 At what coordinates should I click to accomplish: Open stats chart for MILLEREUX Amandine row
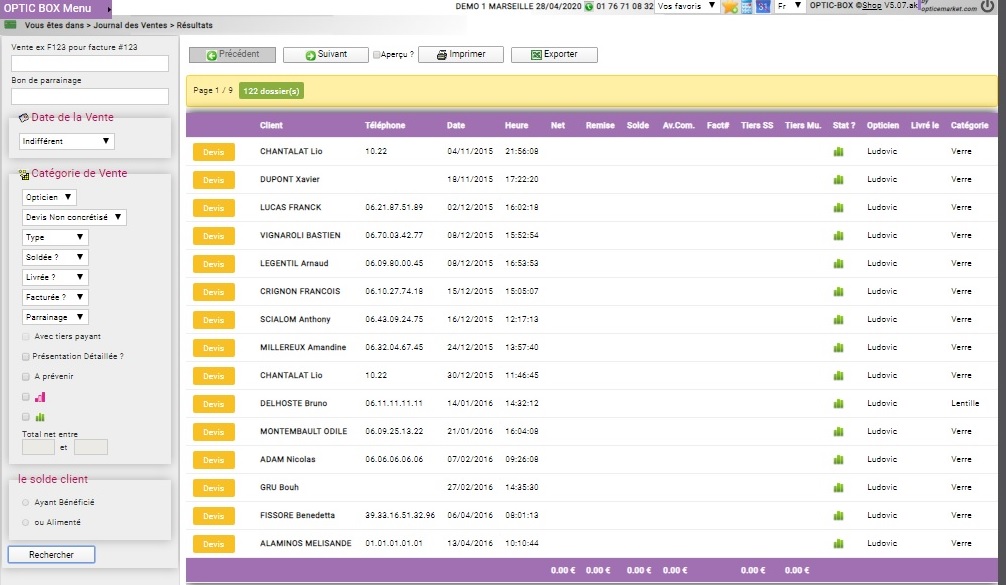pyautogui.click(x=838, y=348)
